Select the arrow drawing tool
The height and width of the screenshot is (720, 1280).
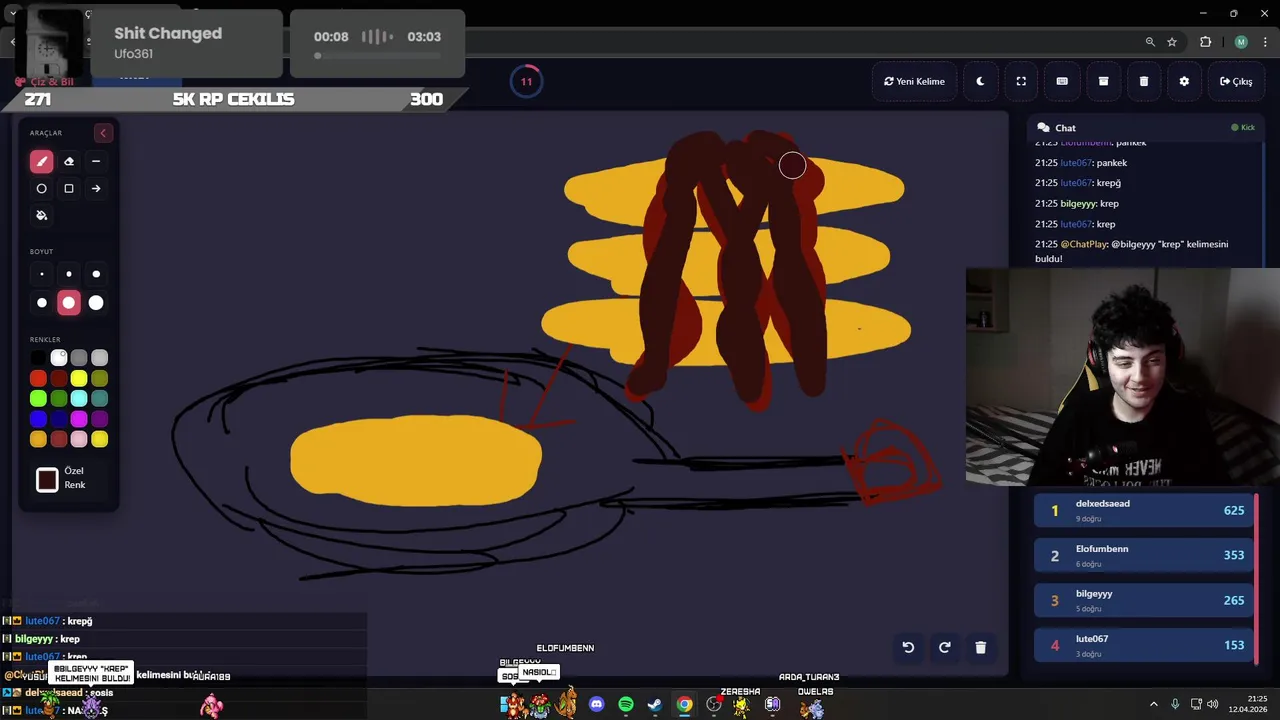[x=96, y=188]
